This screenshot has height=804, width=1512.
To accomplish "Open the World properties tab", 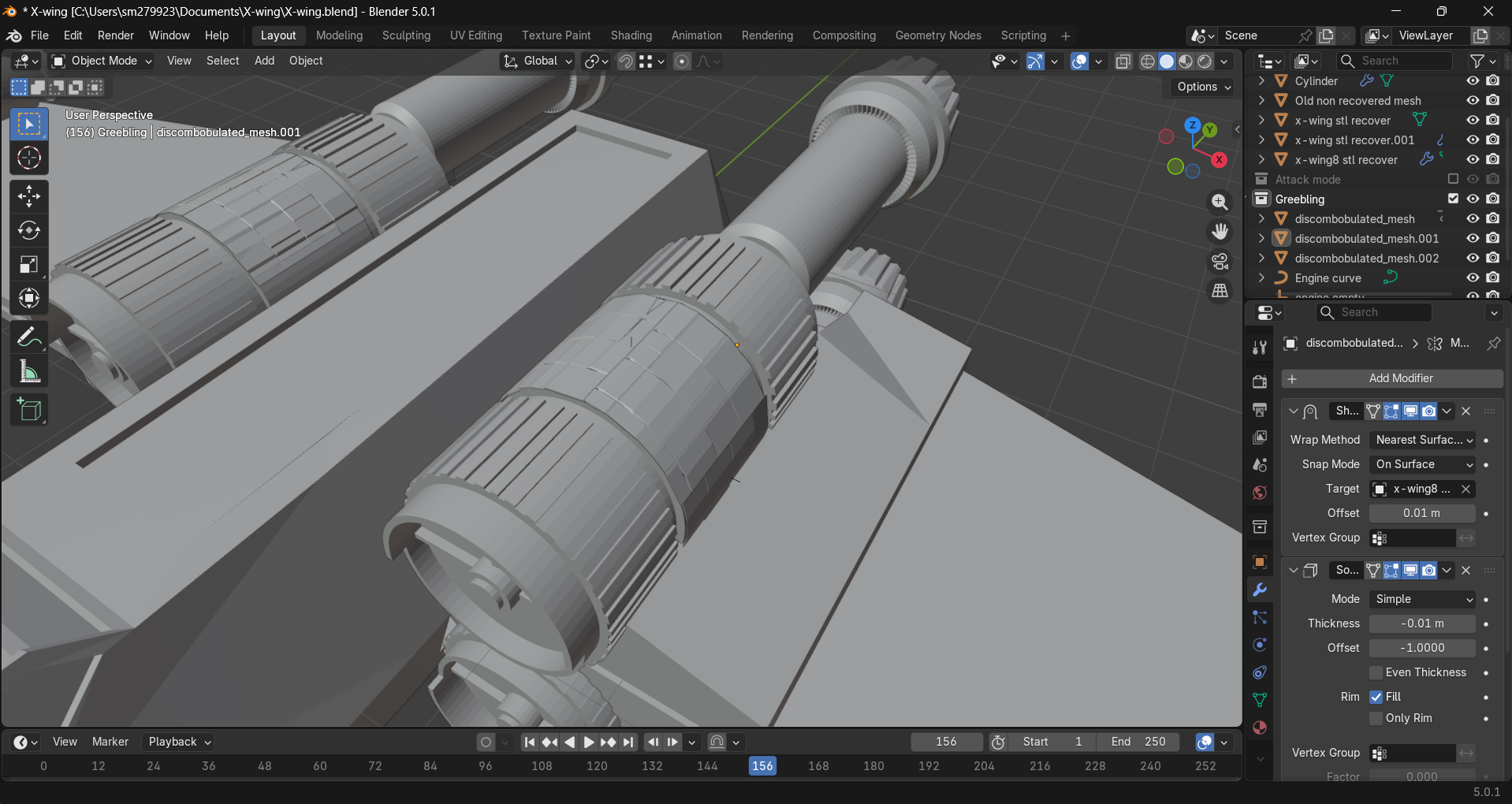I will (x=1260, y=493).
